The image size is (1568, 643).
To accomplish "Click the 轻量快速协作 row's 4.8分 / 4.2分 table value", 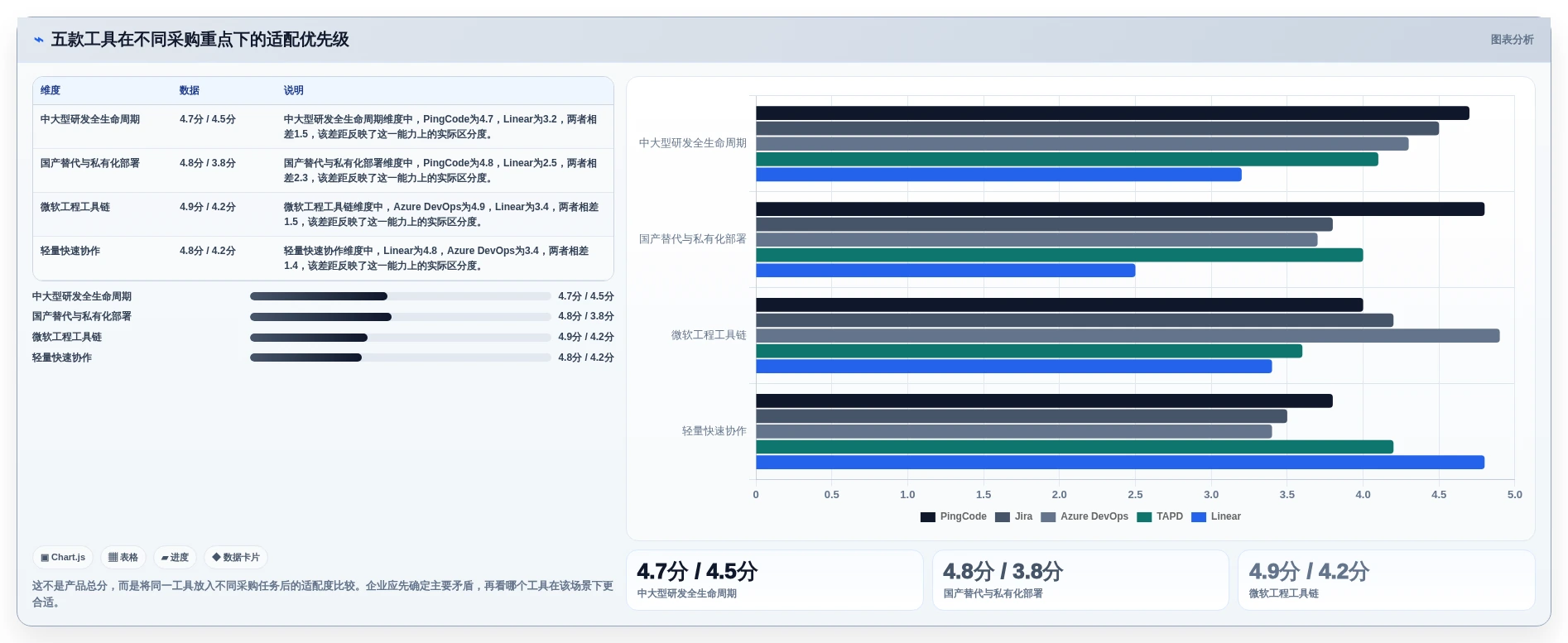I will click(x=208, y=251).
